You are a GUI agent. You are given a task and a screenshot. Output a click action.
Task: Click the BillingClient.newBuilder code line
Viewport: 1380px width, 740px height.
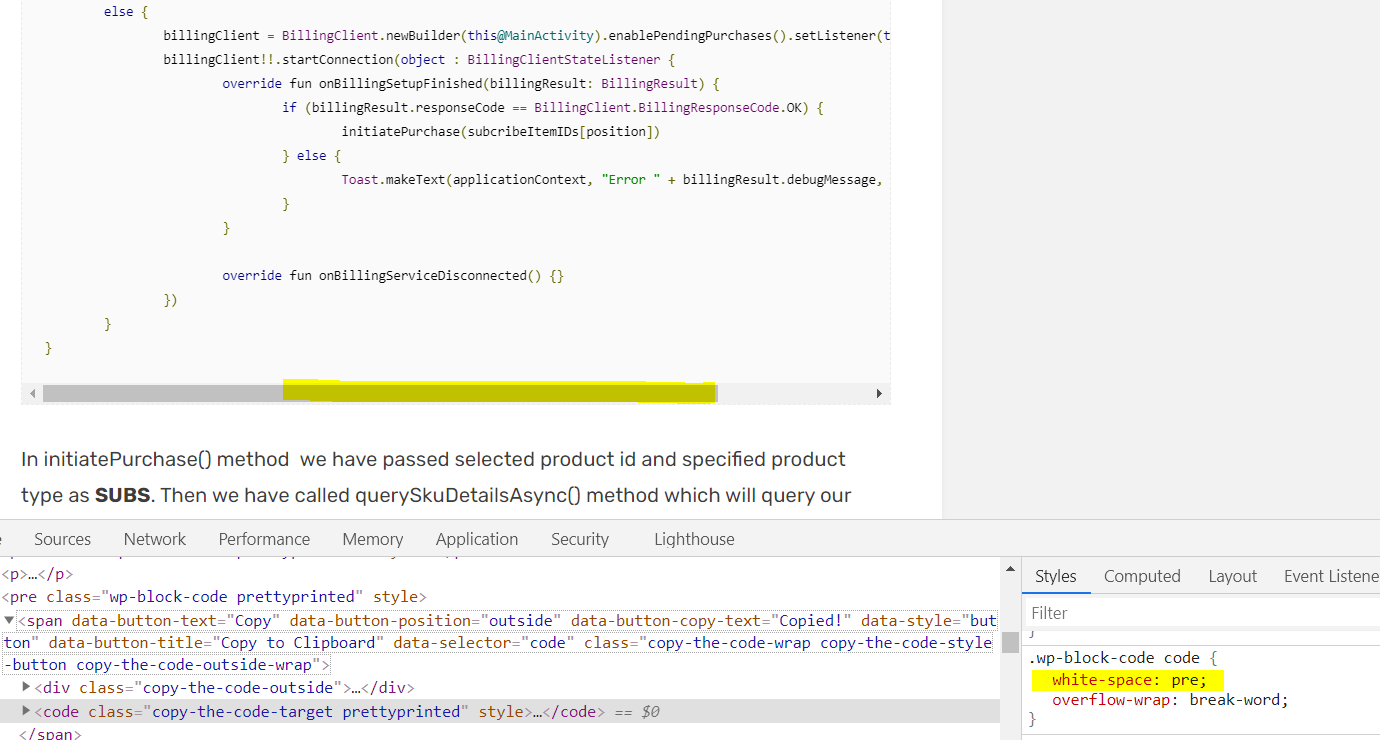pos(527,35)
